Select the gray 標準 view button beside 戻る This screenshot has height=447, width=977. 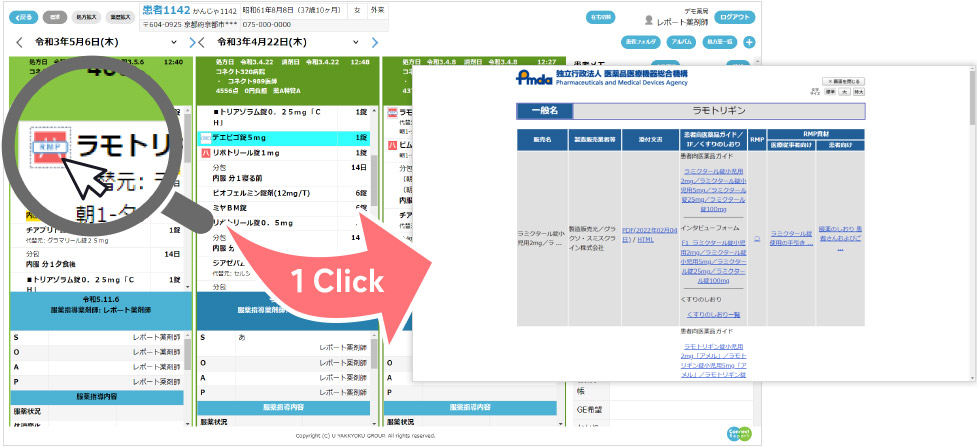click(x=55, y=17)
